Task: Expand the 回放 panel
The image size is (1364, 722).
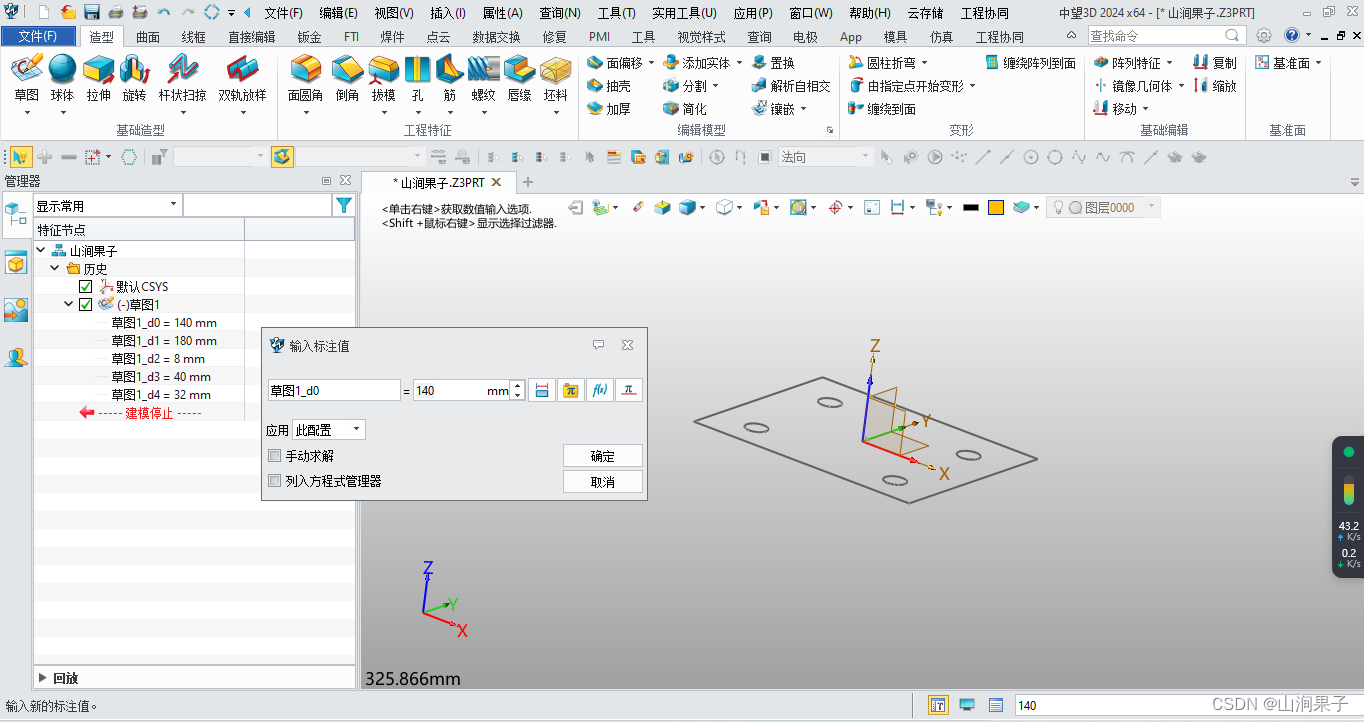Action: point(42,678)
